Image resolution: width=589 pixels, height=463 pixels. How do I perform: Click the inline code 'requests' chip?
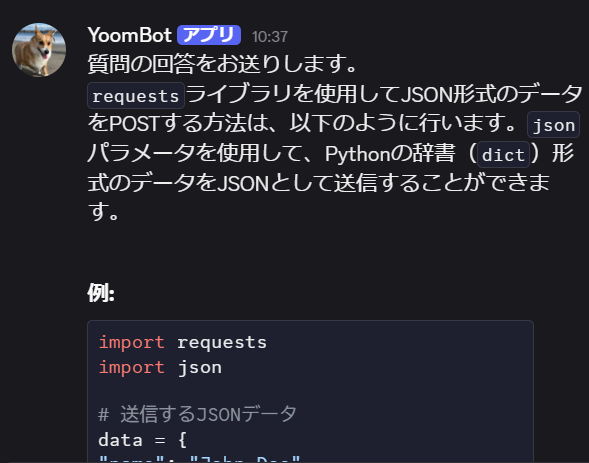coord(136,96)
